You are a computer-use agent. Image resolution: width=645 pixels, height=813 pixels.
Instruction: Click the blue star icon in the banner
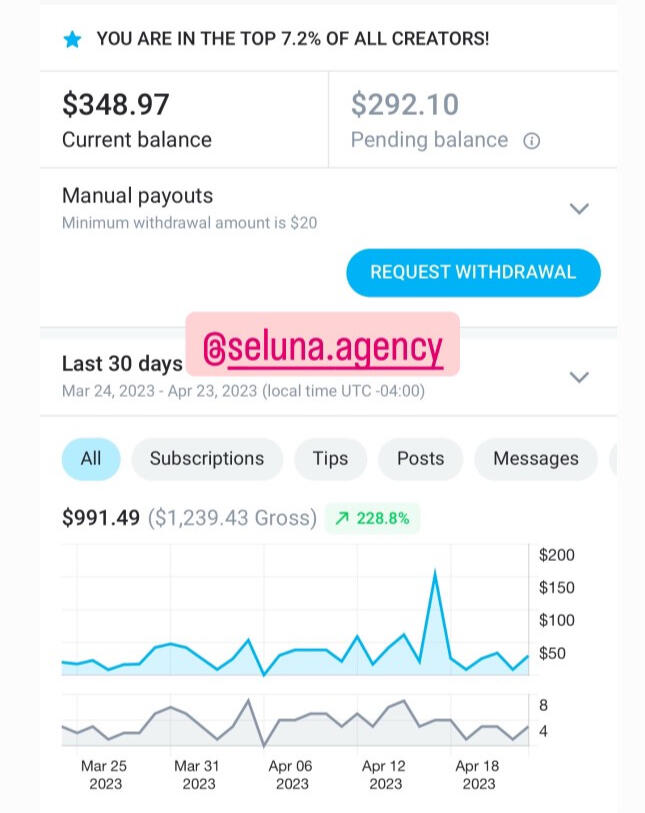pos(72,40)
